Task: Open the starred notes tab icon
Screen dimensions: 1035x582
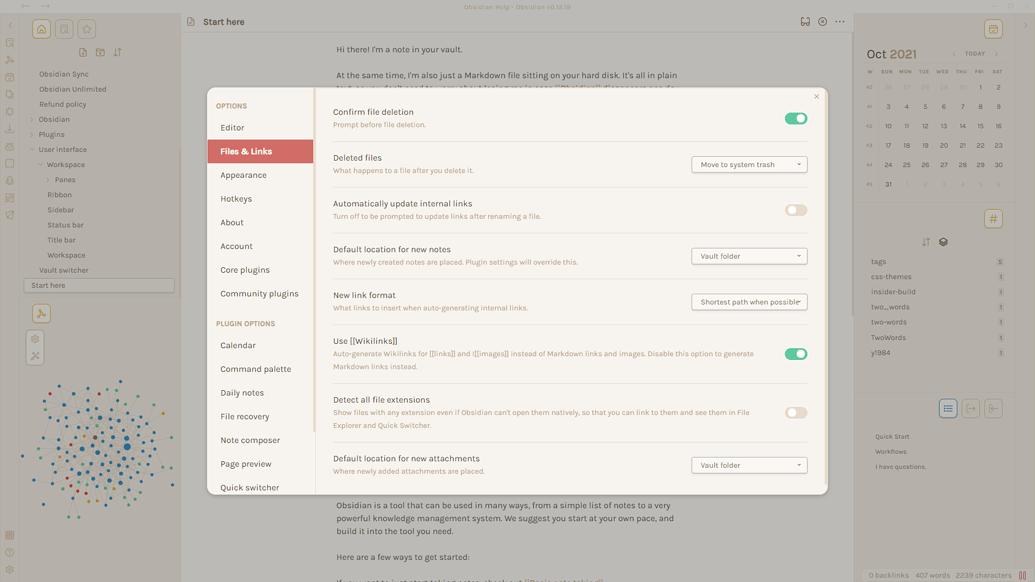Action: point(86,29)
